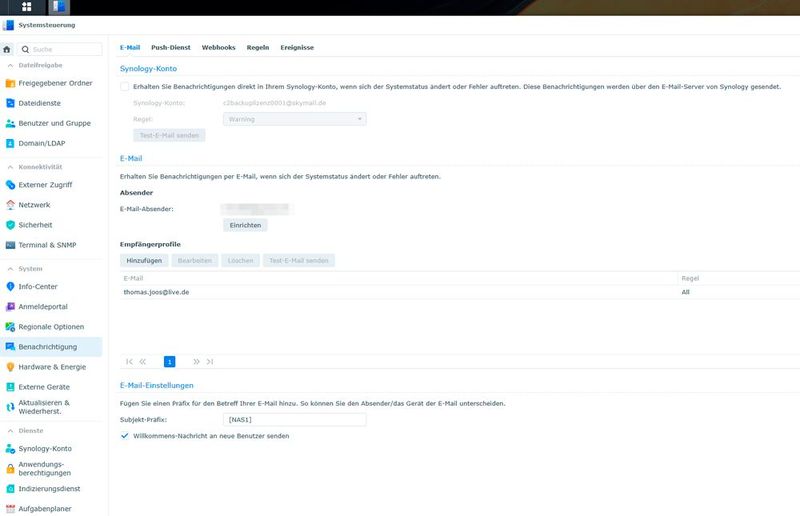Open Terminal & SNMP icon
The height and width of the screenshot is (516, 800).
(x=10, y=245)
